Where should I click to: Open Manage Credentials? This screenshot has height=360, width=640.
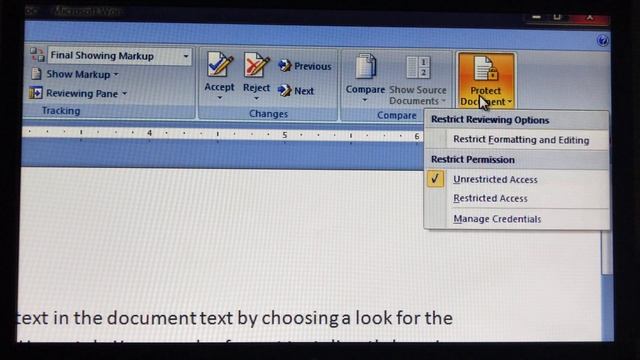click(517, 219)
